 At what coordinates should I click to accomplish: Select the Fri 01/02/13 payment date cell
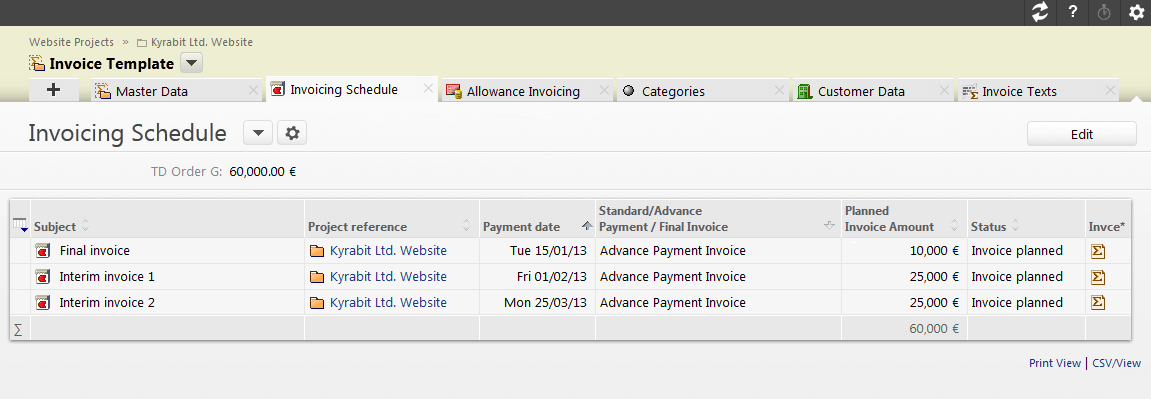(537, 277)
